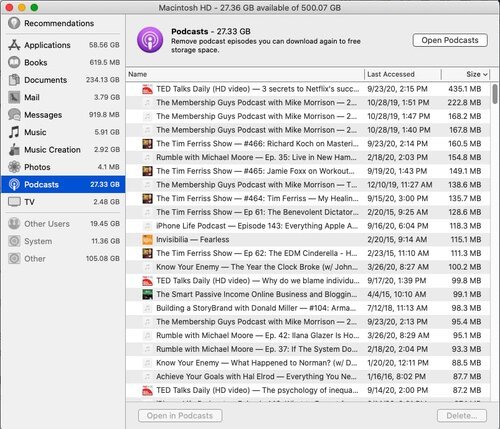Click the 435.1 MB size value

point(465,89)
